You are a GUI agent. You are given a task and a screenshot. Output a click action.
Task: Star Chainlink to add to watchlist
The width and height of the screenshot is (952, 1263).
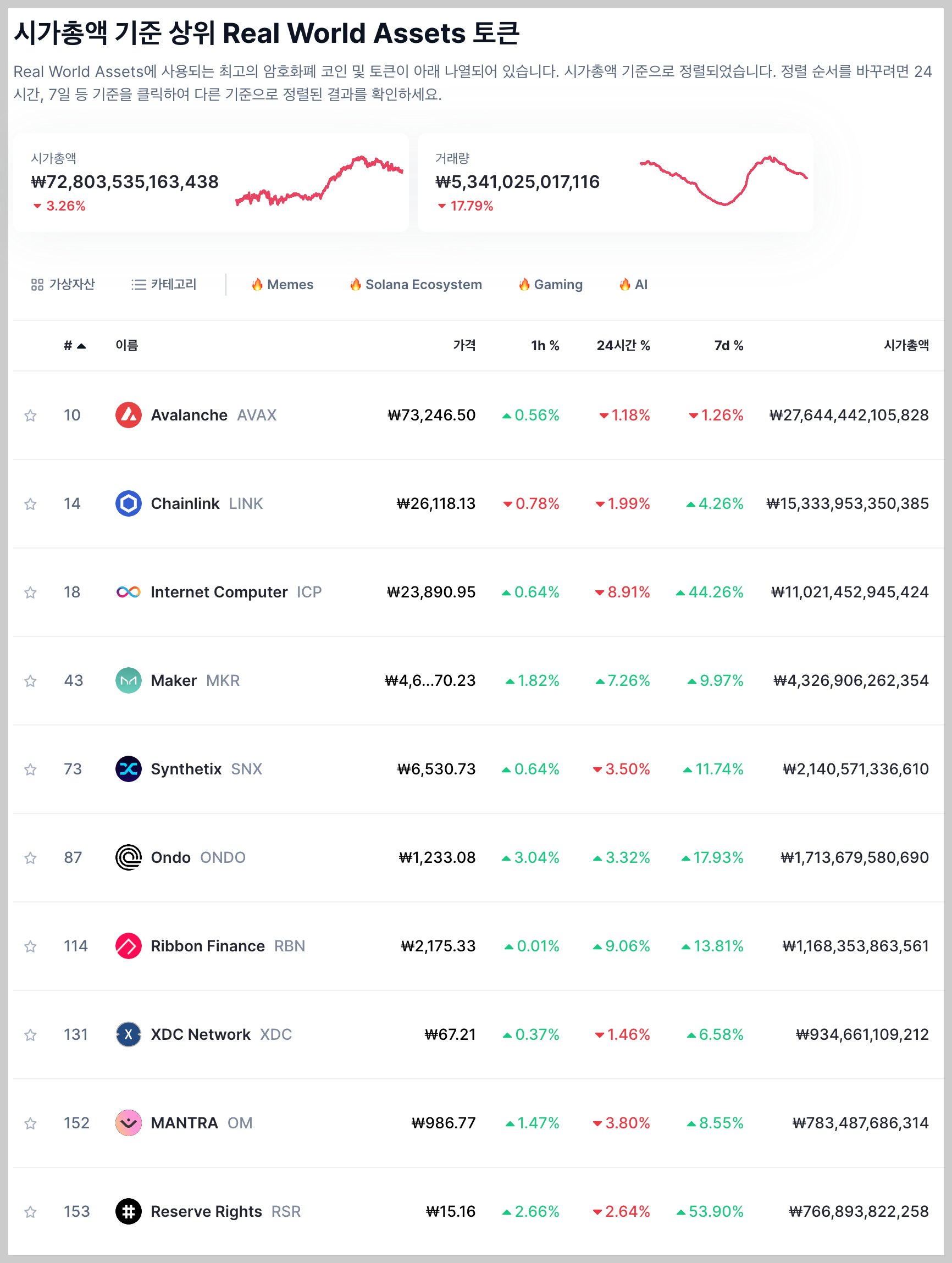point(30,503)
